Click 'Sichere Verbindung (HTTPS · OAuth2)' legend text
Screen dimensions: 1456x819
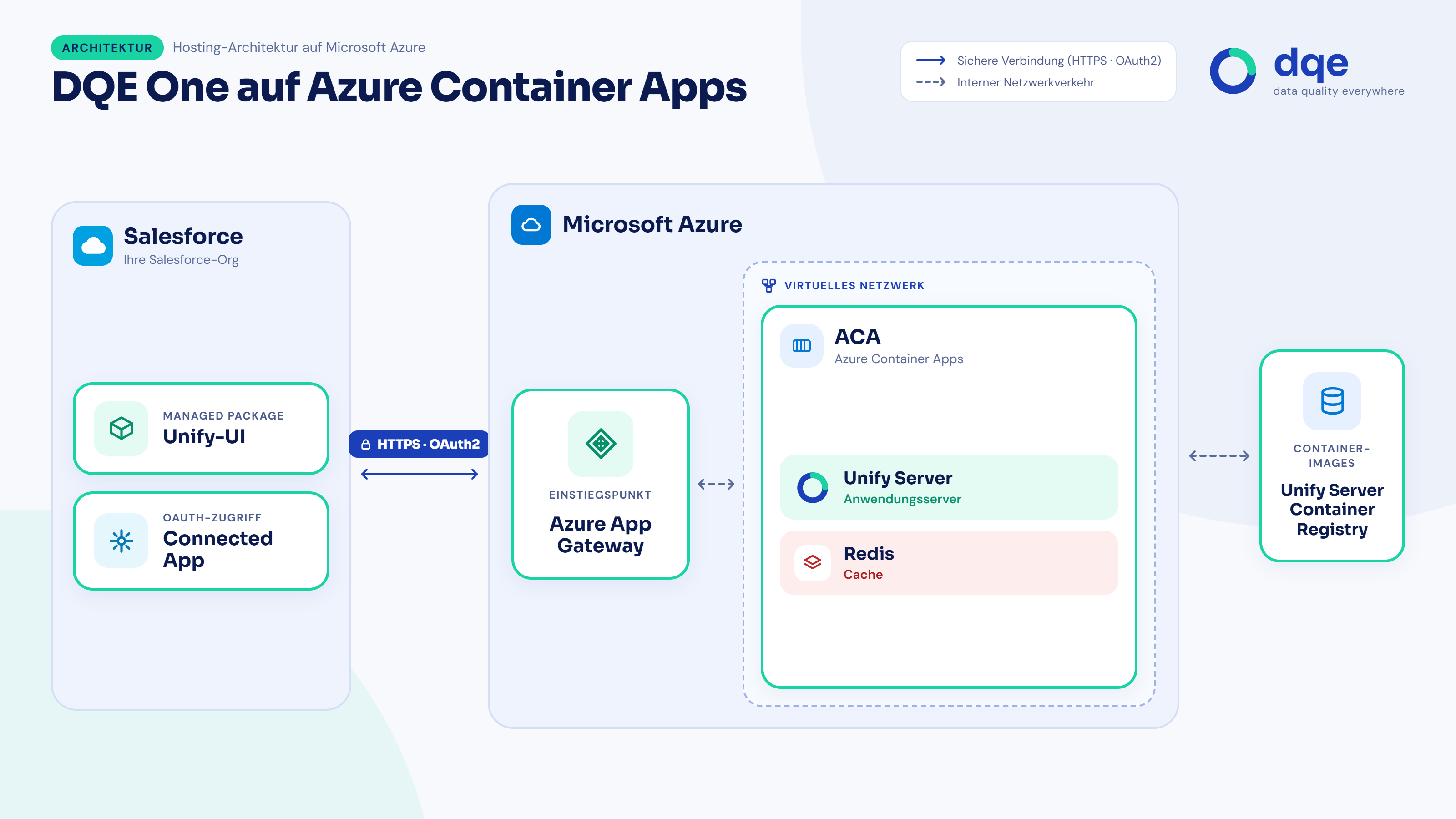click(1059, 61)
